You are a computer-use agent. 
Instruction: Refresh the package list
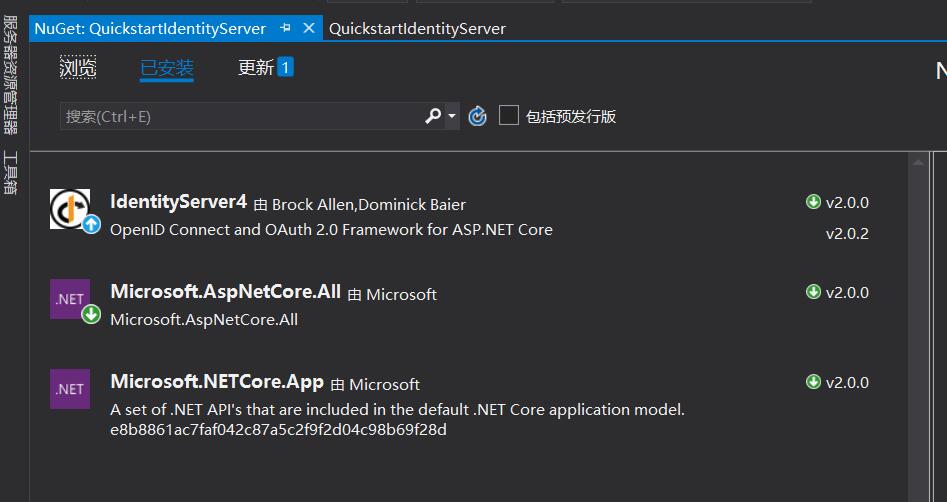(x=477, y=116)
